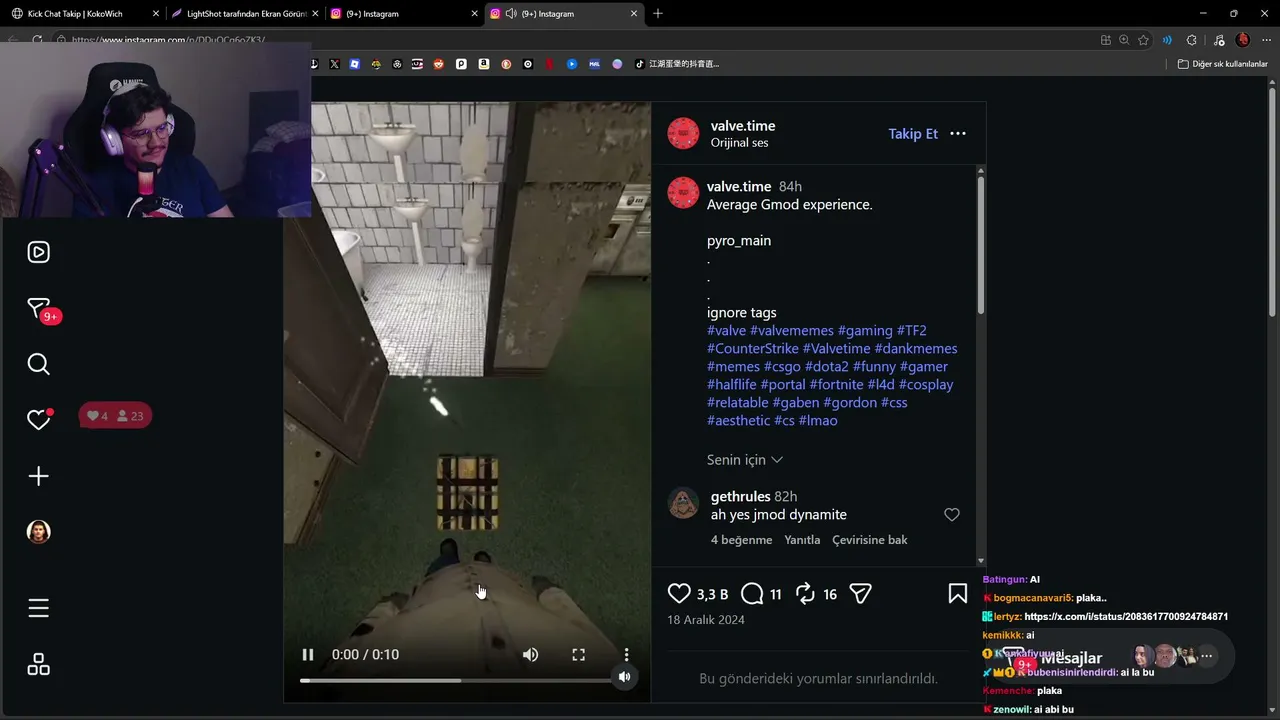
Task: Open the Reddit bookmark in the favorites bar
Action: click(438, 64)
